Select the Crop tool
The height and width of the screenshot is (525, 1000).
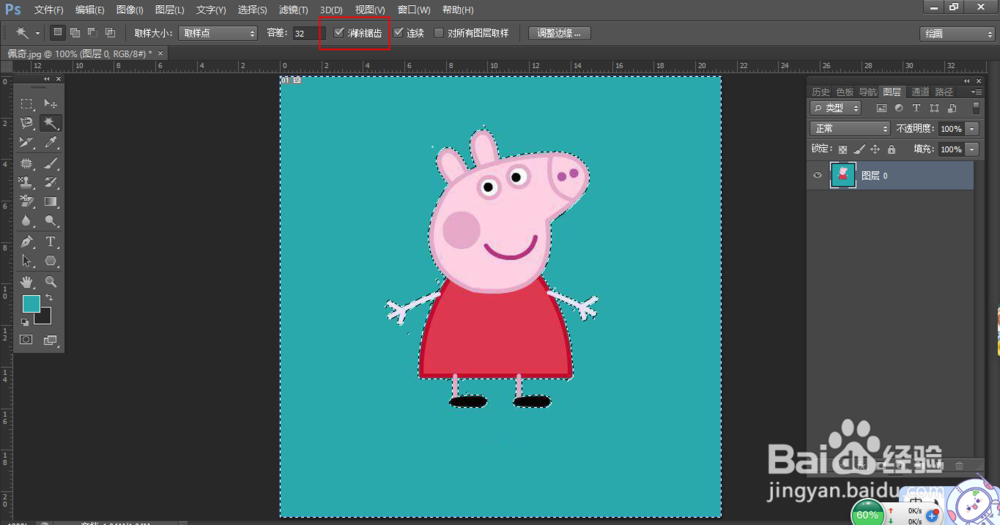click(x=26, y=142)
